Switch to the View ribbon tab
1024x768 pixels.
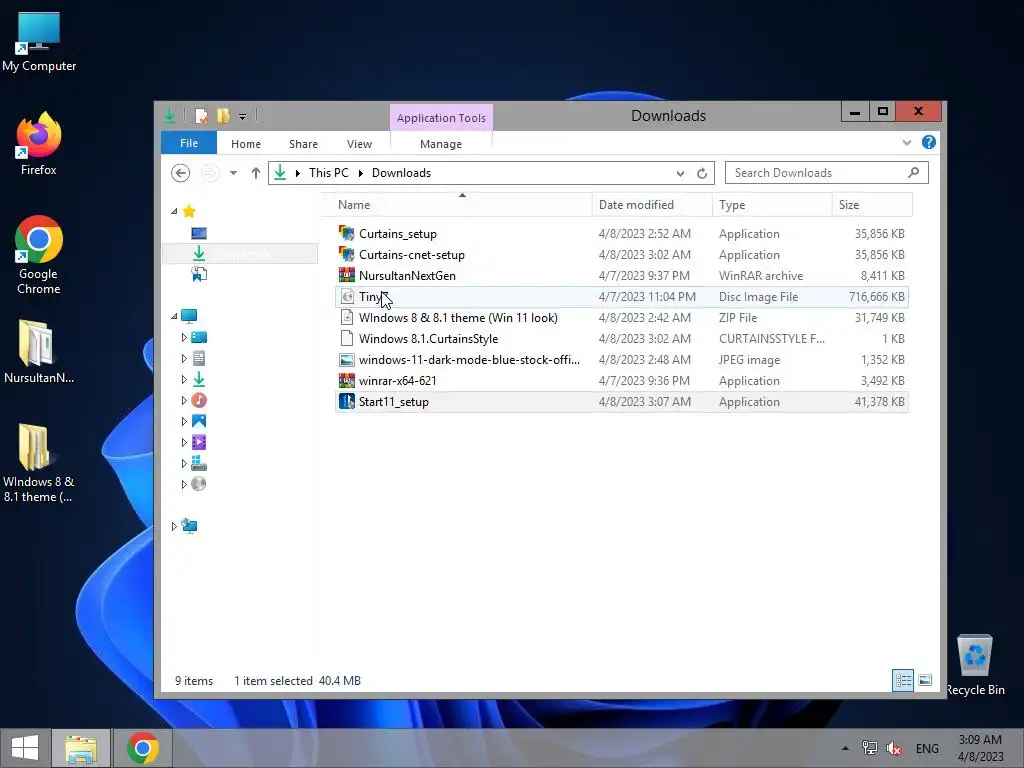click(x=359, y=144)
